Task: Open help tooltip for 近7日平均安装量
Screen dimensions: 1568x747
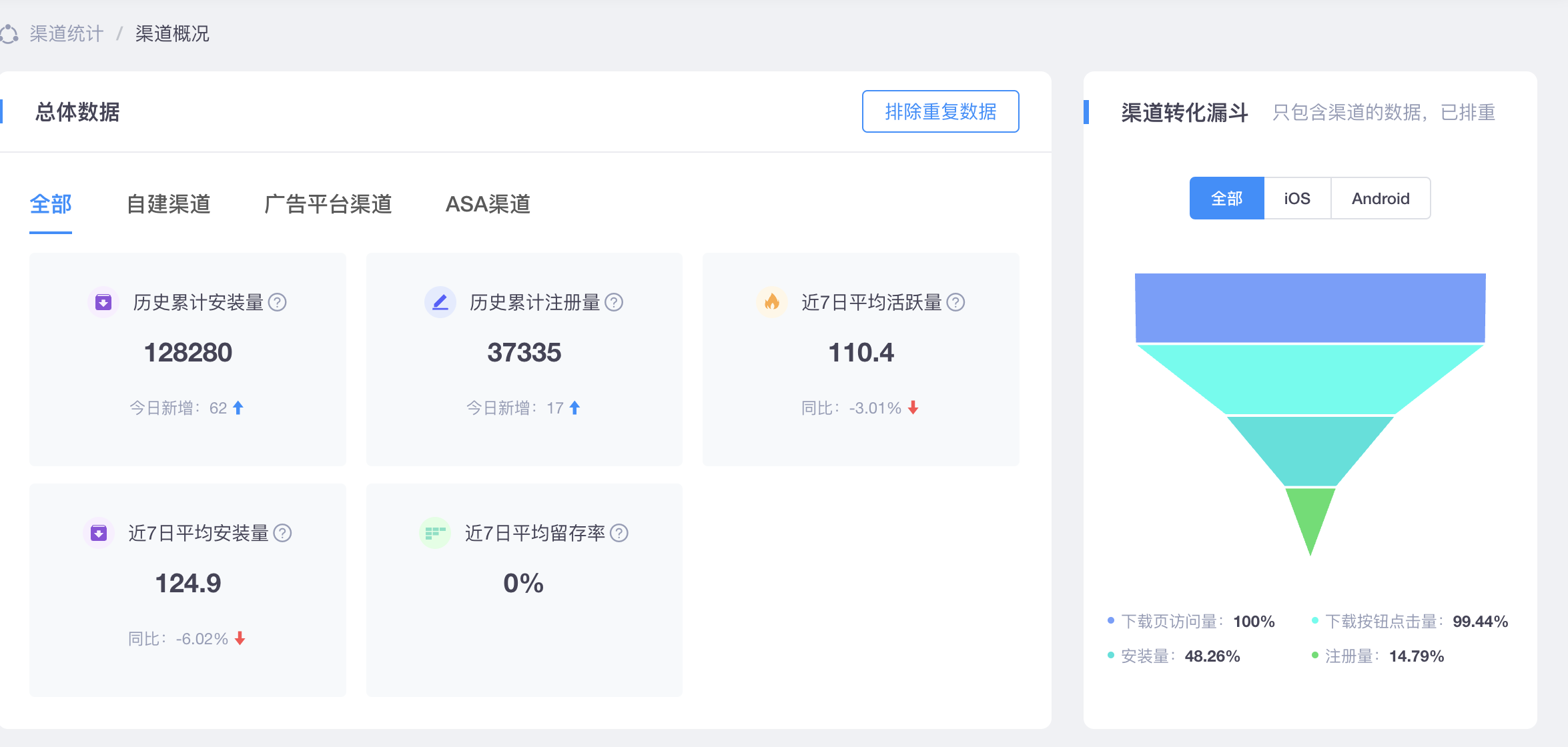Action: click(283, 533)
